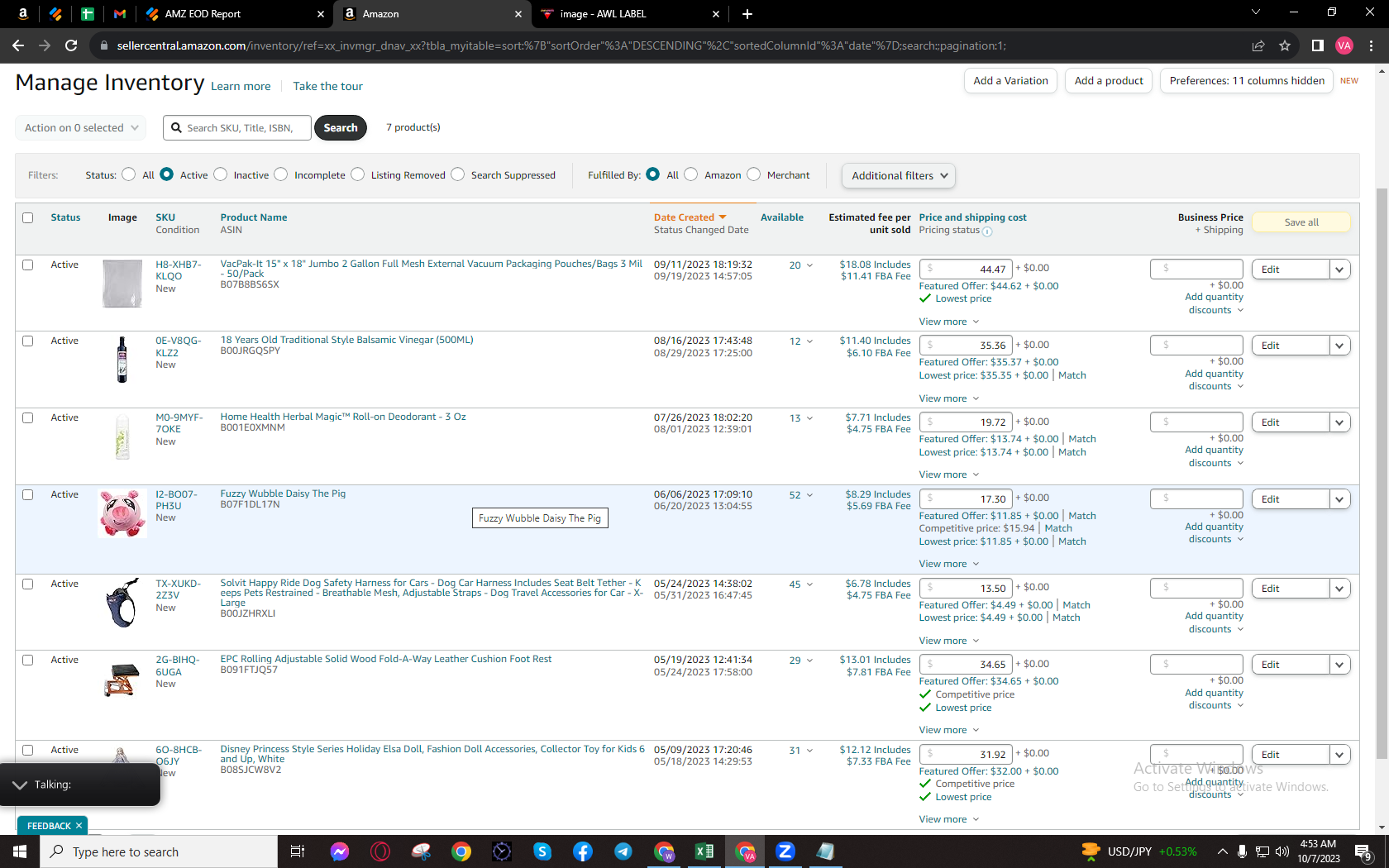This screenshot has width=1389, height=868.
Task: Click the Add a product button
Action: click(x=1109, y=81)
